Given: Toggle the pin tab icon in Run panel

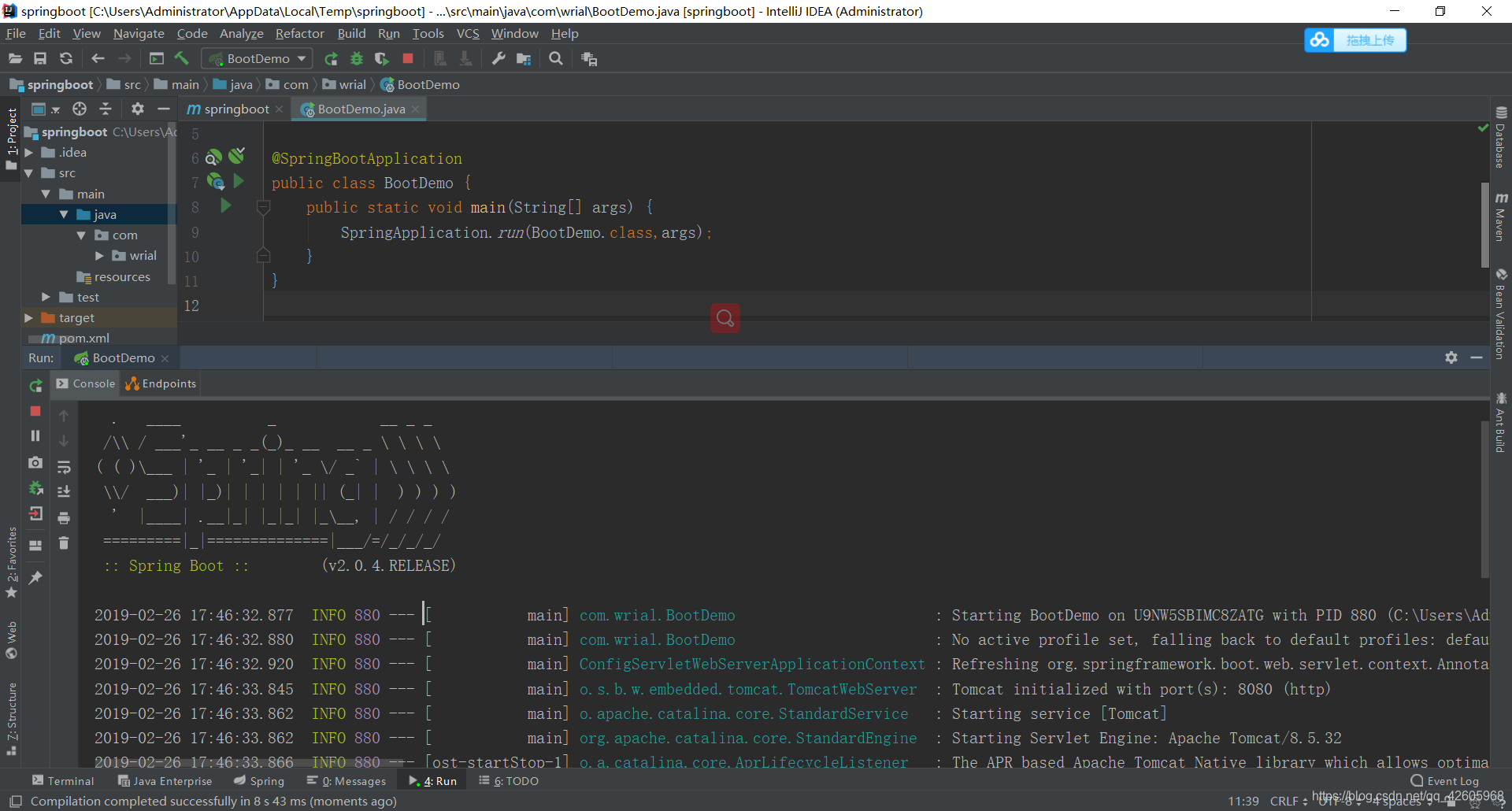Looking at the screenshot, I should 35,578.
